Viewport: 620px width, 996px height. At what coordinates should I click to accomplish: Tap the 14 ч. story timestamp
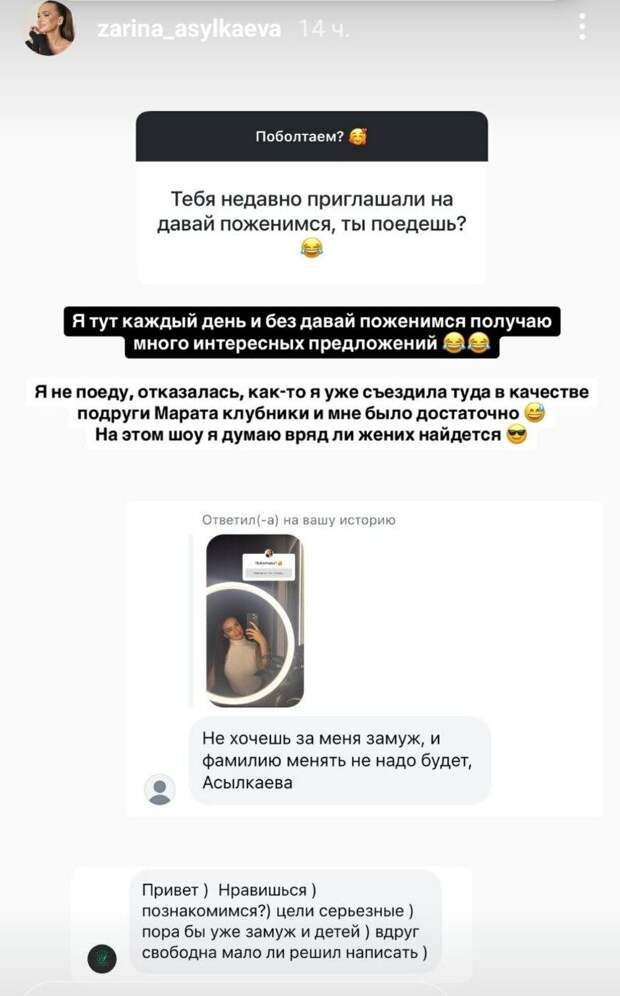point(323,29)
